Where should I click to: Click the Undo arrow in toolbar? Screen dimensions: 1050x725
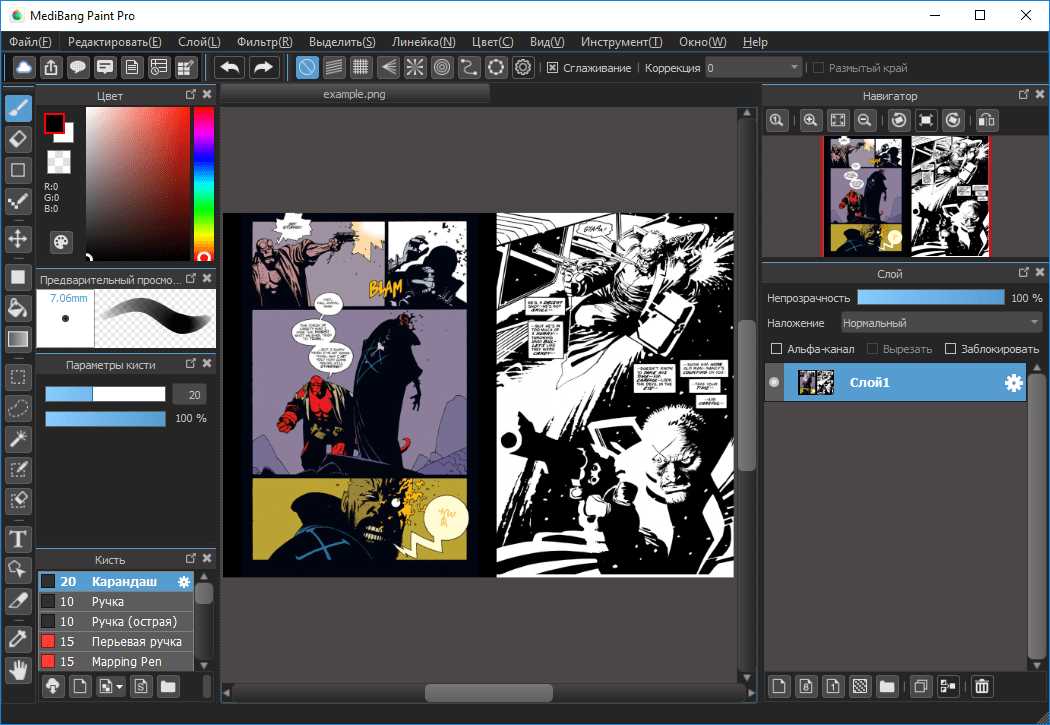point(230,68)
